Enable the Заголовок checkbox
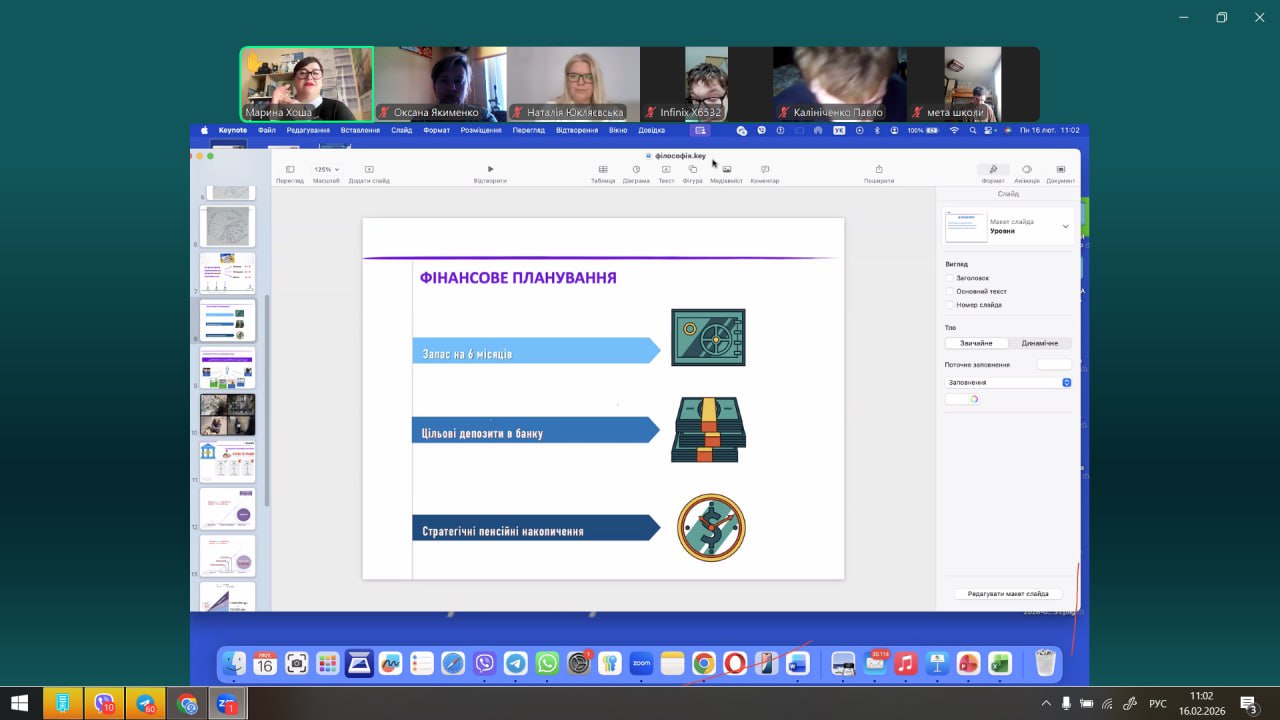1280x720 pixels. pos(949,278)
